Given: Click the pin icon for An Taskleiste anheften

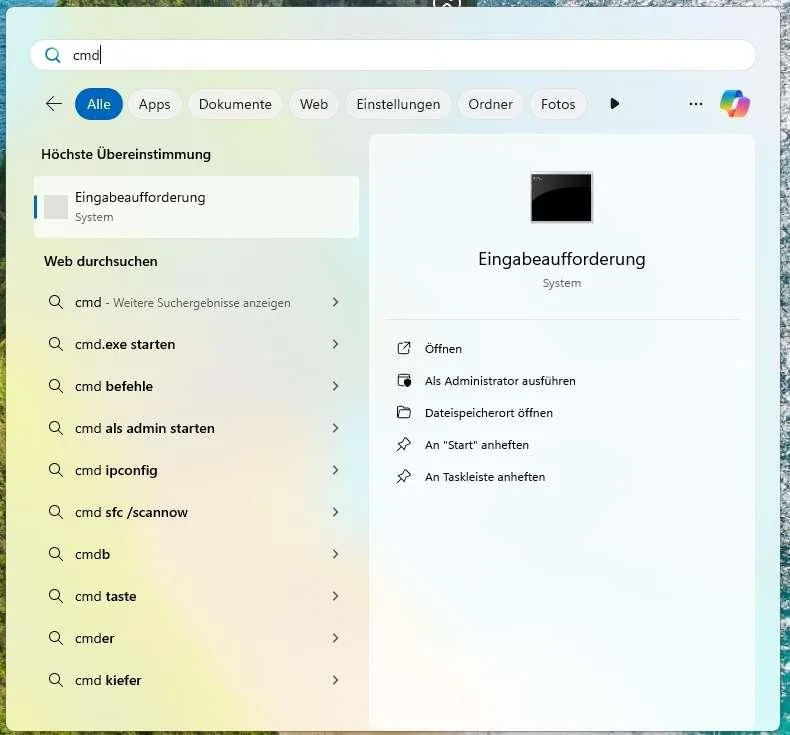Looking at the screenshot, I should point(404,477).
